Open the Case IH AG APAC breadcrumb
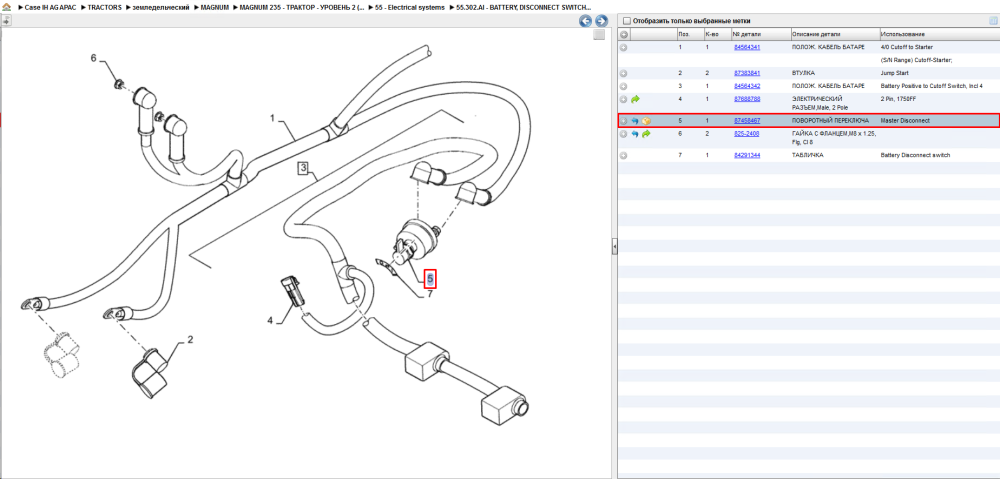 (x=50, y=8)
